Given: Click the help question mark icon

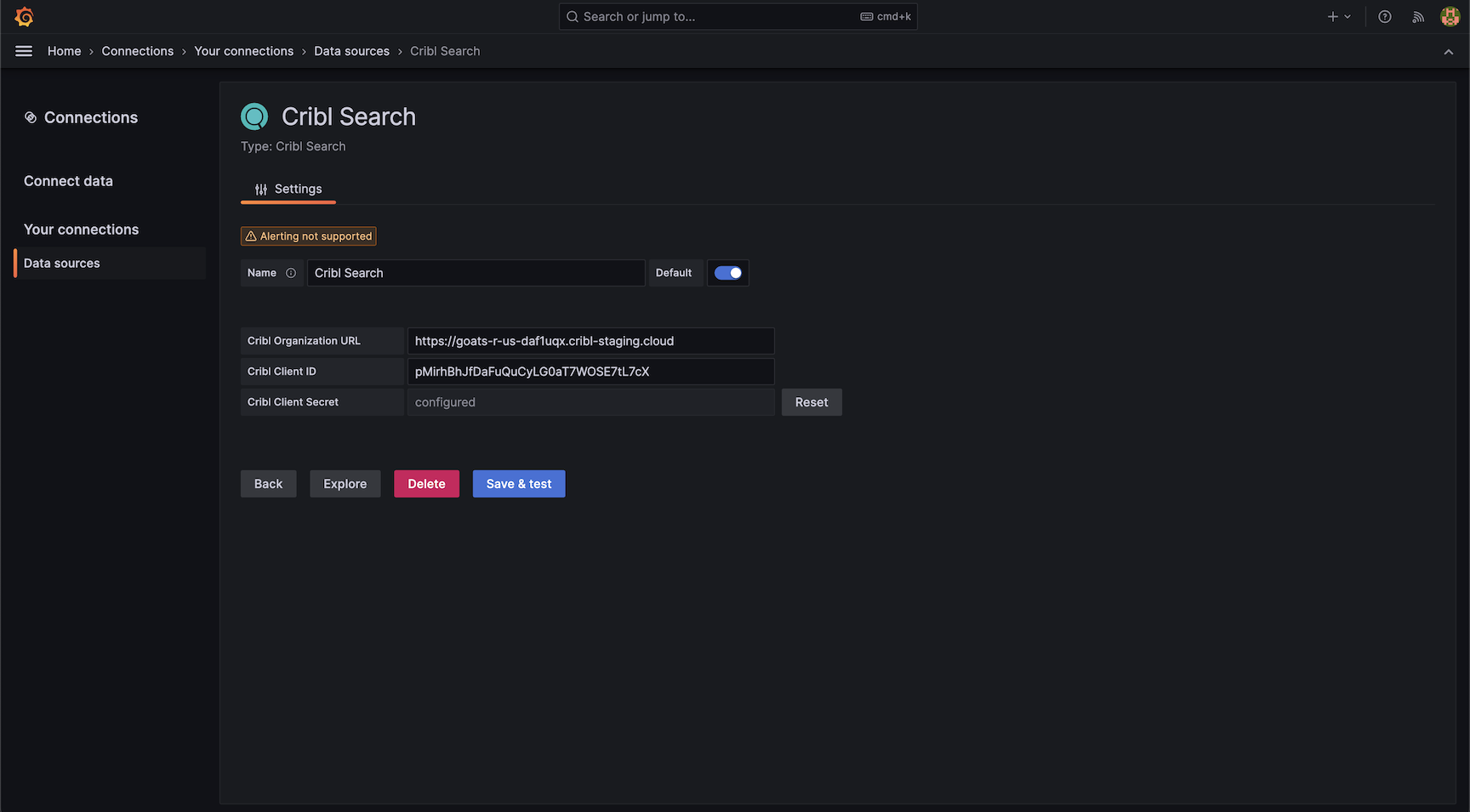Looking at the screenshot, I should [x=1385, y=16].
